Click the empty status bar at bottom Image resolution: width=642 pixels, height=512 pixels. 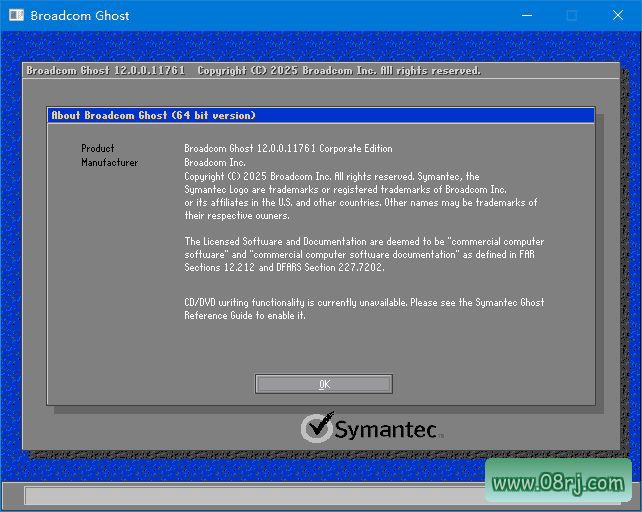(250, 495)
